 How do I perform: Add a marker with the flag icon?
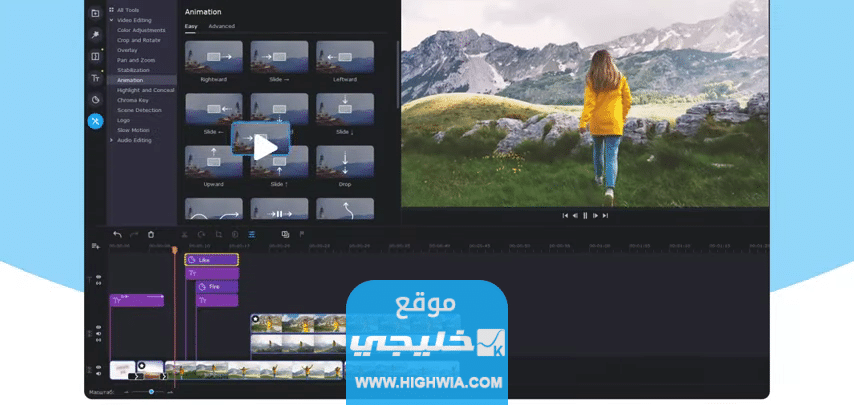(302, 235)
